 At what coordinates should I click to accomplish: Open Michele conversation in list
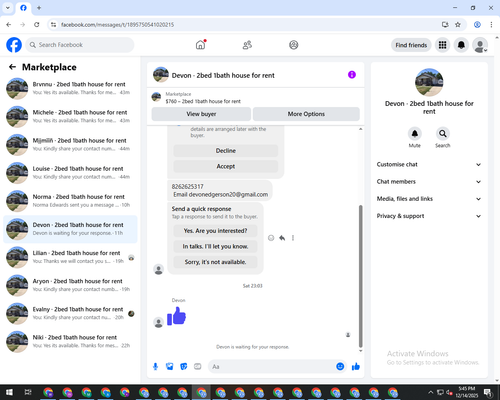point(70,117)
